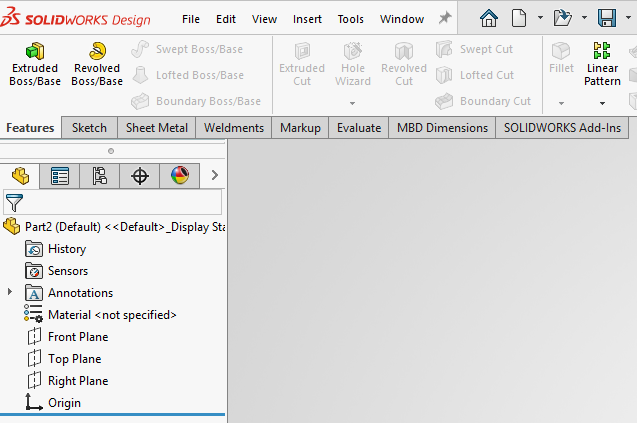Pin the menu bar with pushpin

[445, 18]
